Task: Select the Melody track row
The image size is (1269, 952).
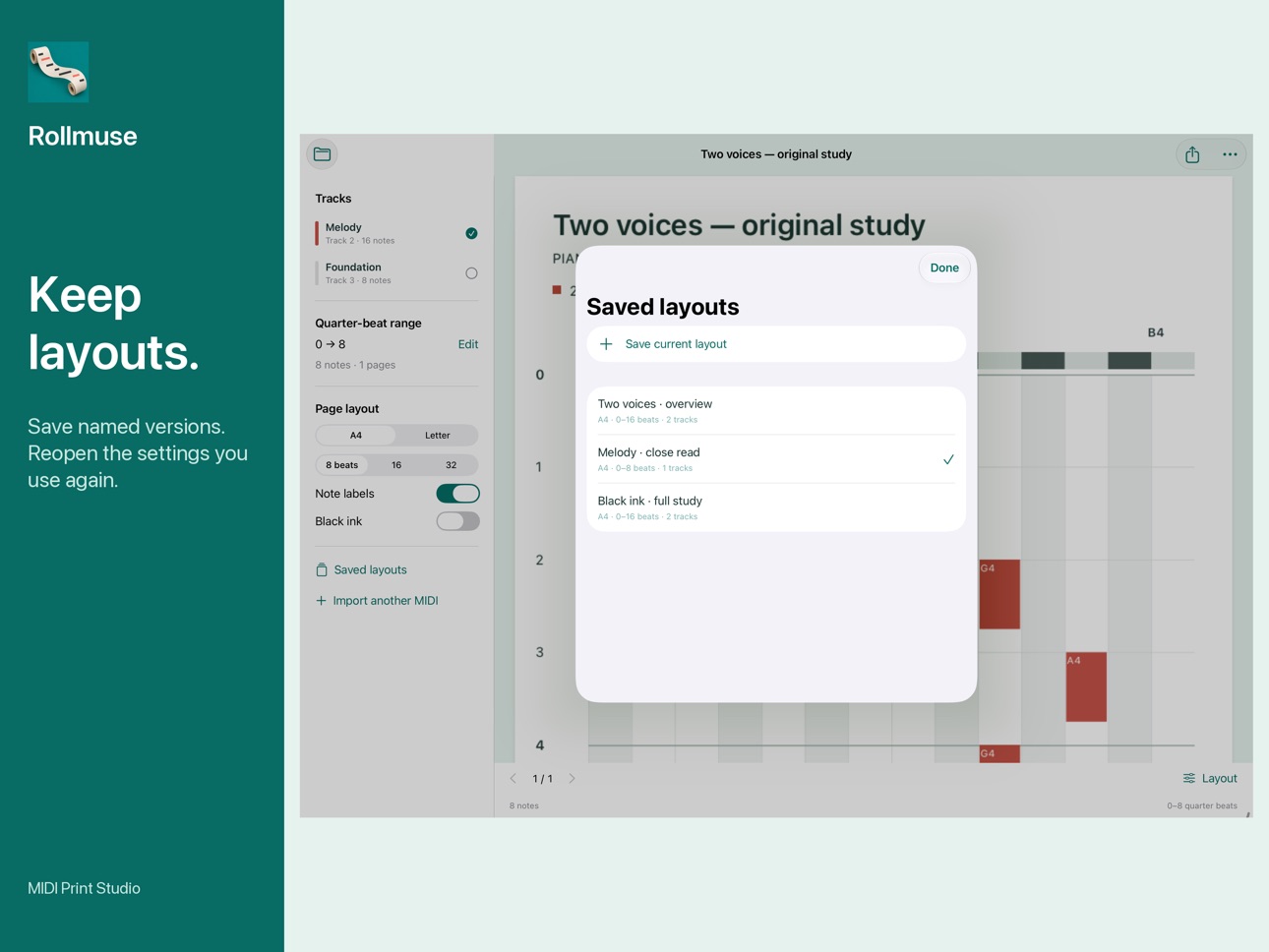Action: [396, 233]
